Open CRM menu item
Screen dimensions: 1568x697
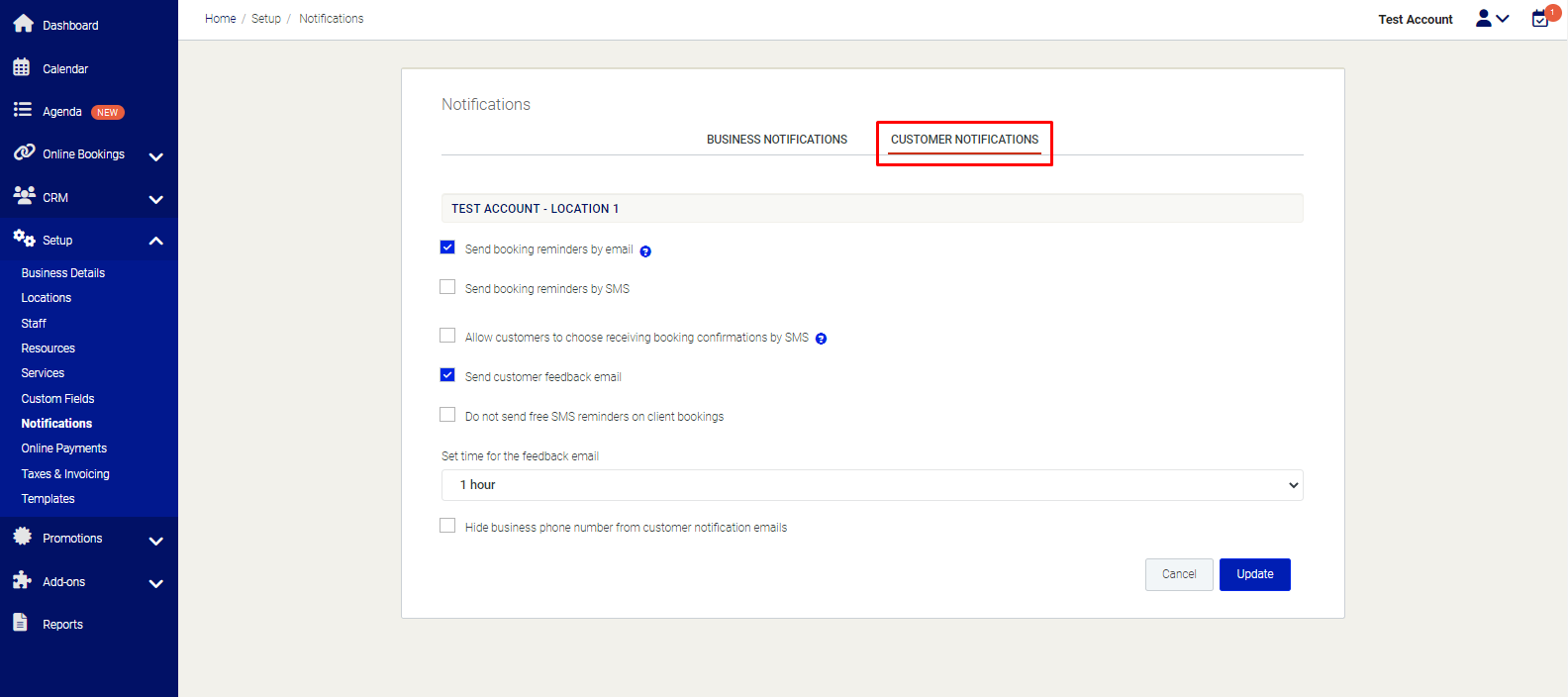(x=55, y=198)
